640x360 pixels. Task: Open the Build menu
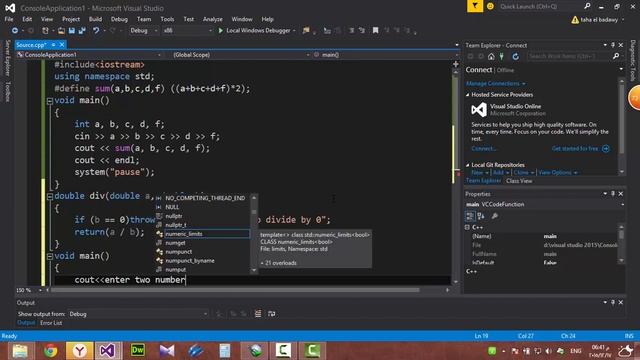95,19
